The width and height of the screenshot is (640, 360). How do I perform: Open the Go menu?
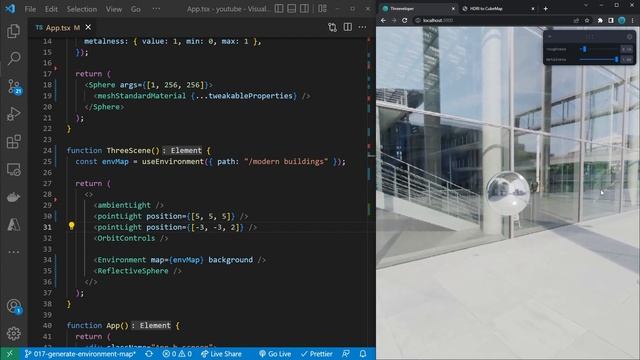click(136, 9)
